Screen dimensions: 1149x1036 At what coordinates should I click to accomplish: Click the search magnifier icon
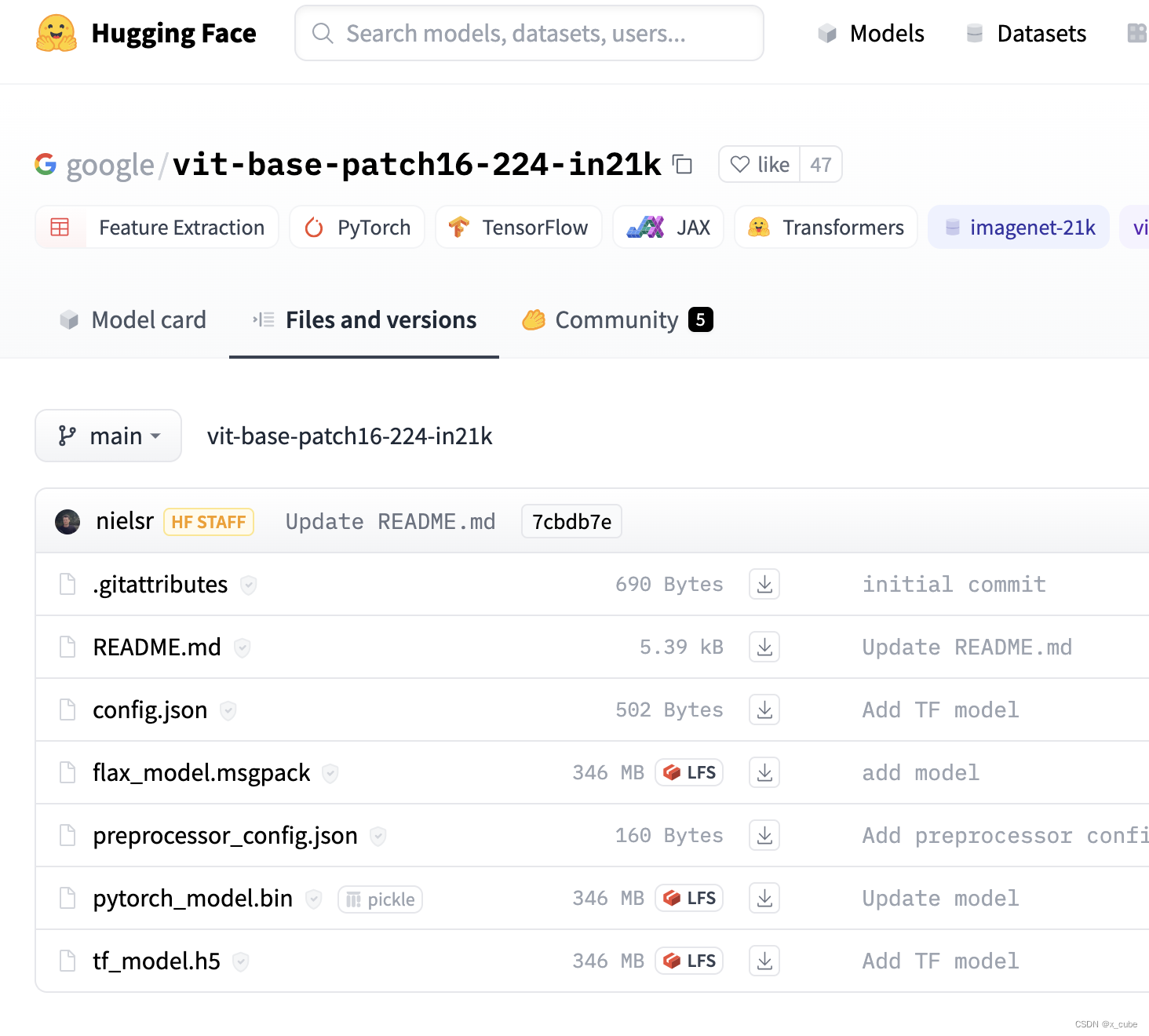click(323, 33)
